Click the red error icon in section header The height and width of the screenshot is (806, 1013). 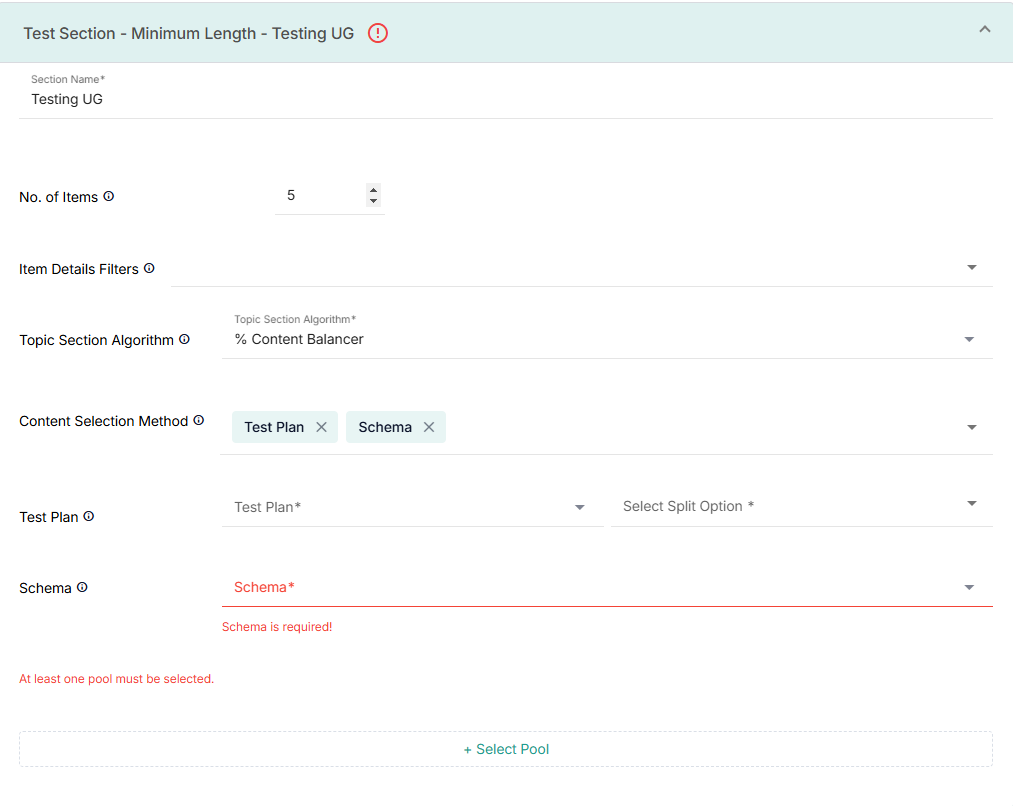(x=377, y=33)
